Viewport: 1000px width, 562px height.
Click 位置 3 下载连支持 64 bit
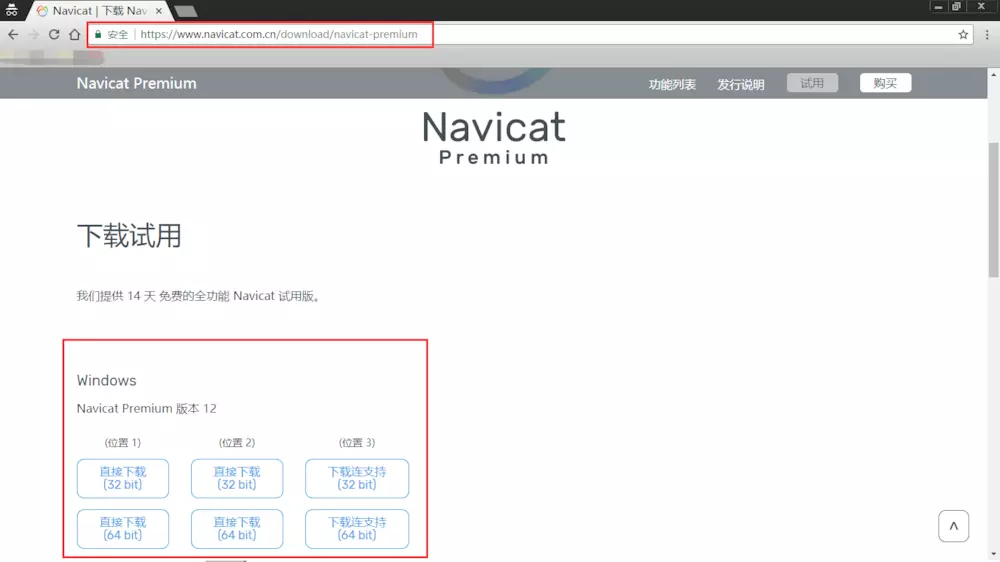coord(357,529)
